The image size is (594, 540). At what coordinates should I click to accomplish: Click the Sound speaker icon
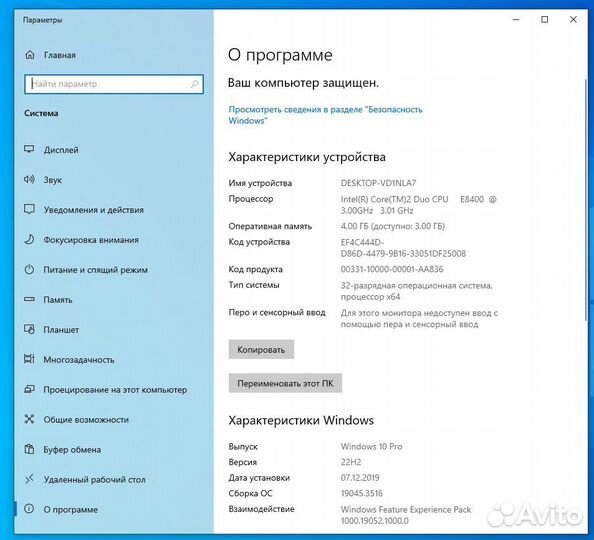(x=29, y=179)
